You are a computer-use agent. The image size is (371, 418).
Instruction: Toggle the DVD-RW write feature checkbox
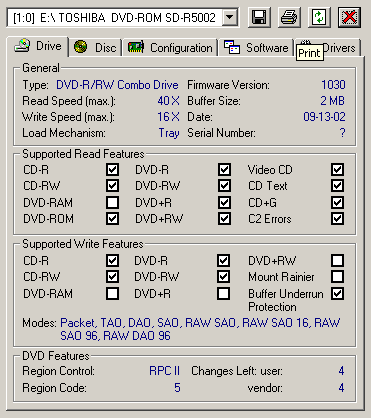point(223,276)
